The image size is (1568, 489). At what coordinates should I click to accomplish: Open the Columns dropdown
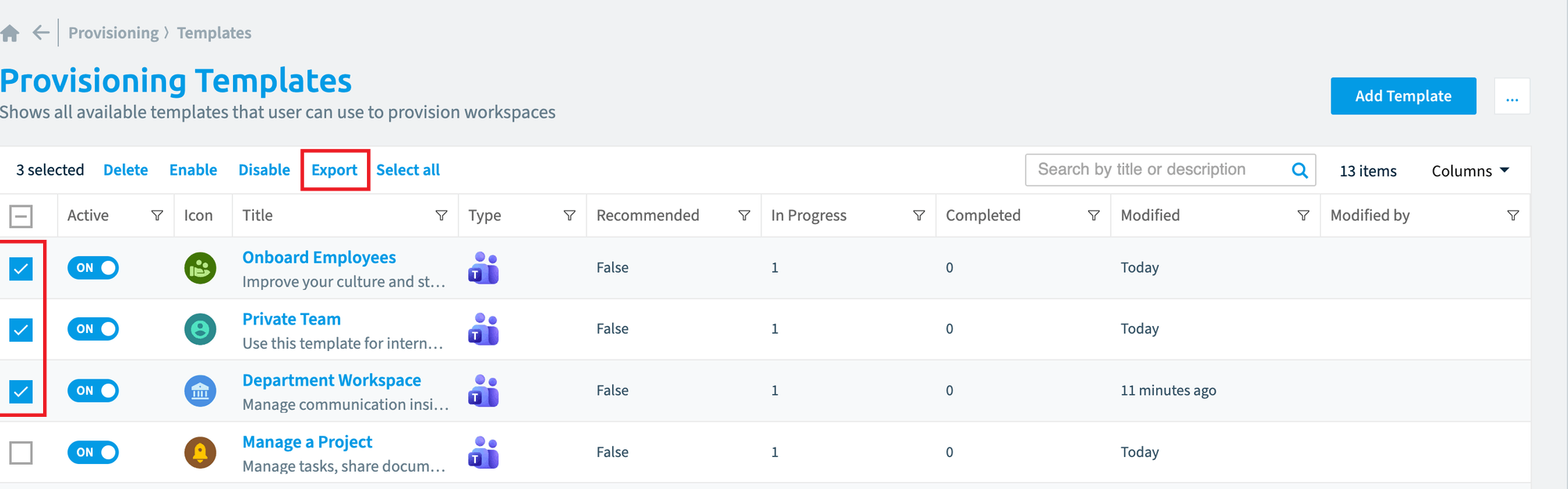(1470, 171)
